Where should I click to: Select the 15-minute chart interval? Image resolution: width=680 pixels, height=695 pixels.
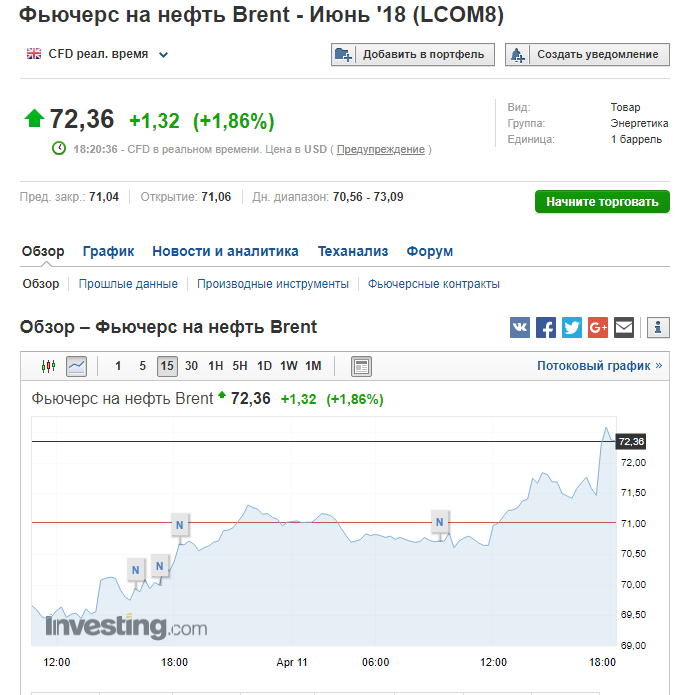click(x=166, y=366)
